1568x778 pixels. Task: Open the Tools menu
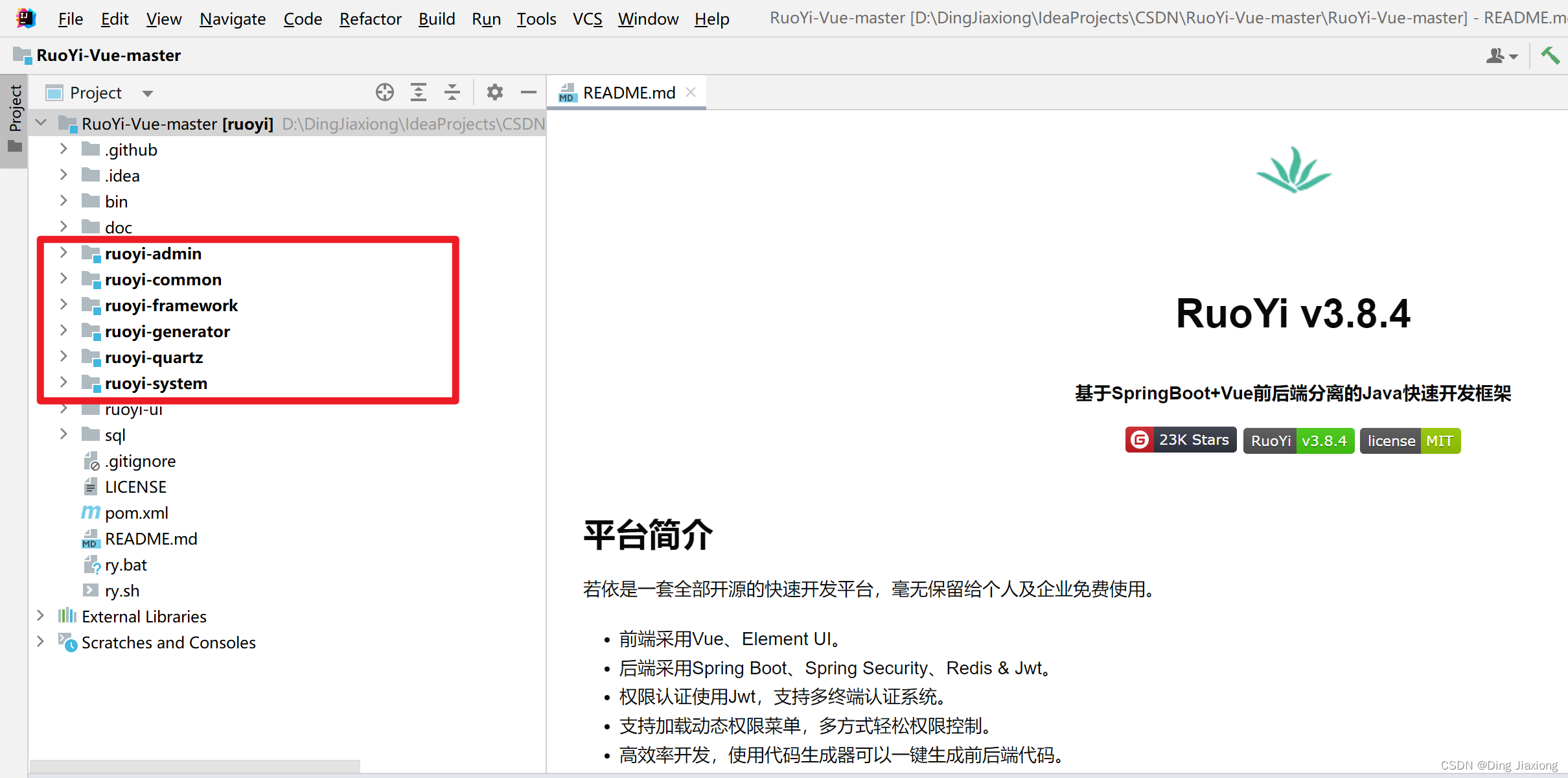coord(536,19)
